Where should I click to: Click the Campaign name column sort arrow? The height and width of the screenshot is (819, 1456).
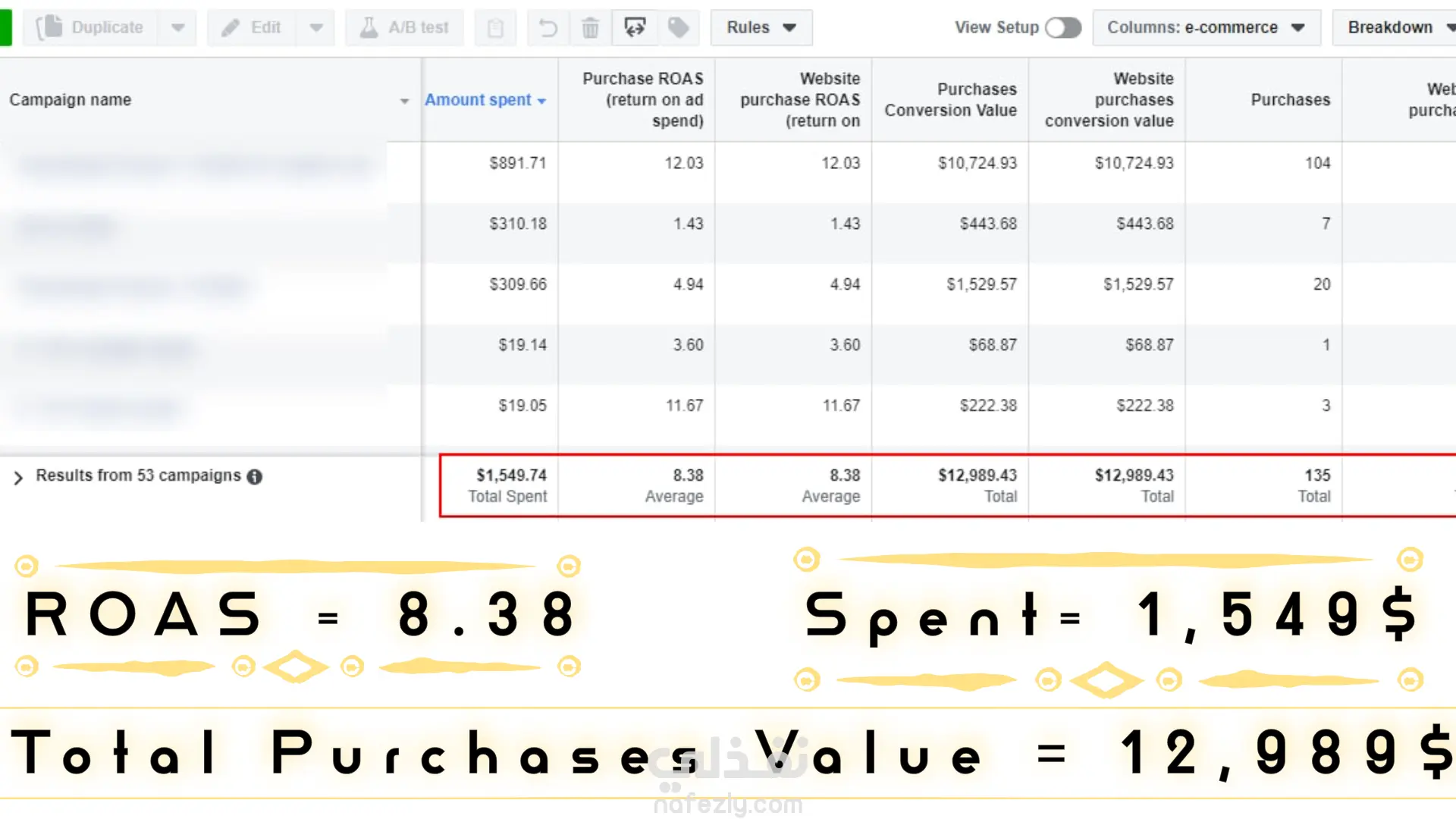click(404, 101)
